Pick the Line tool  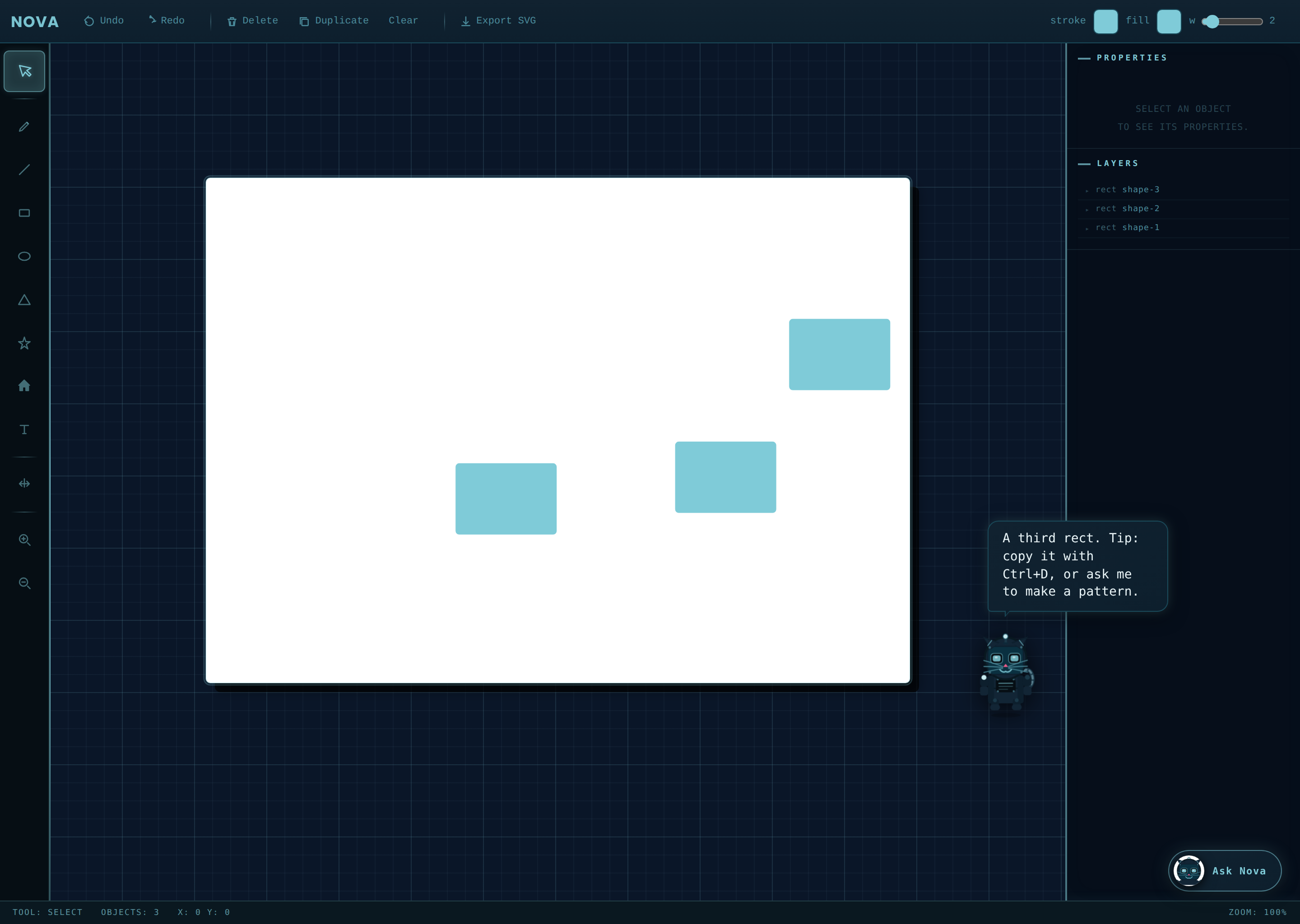tap(24, 170)
